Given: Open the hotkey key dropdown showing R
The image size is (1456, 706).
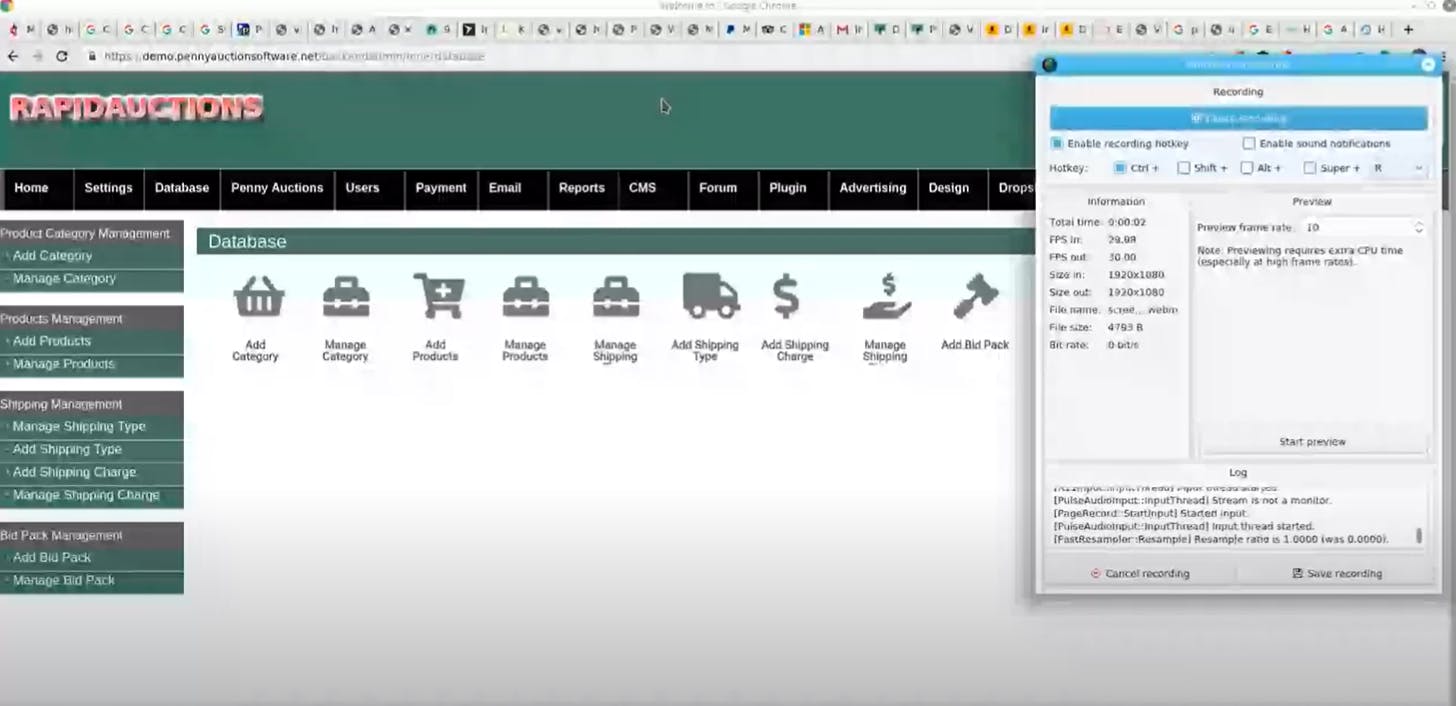Looking at the screenshot, I should [x=1398, y=168].
